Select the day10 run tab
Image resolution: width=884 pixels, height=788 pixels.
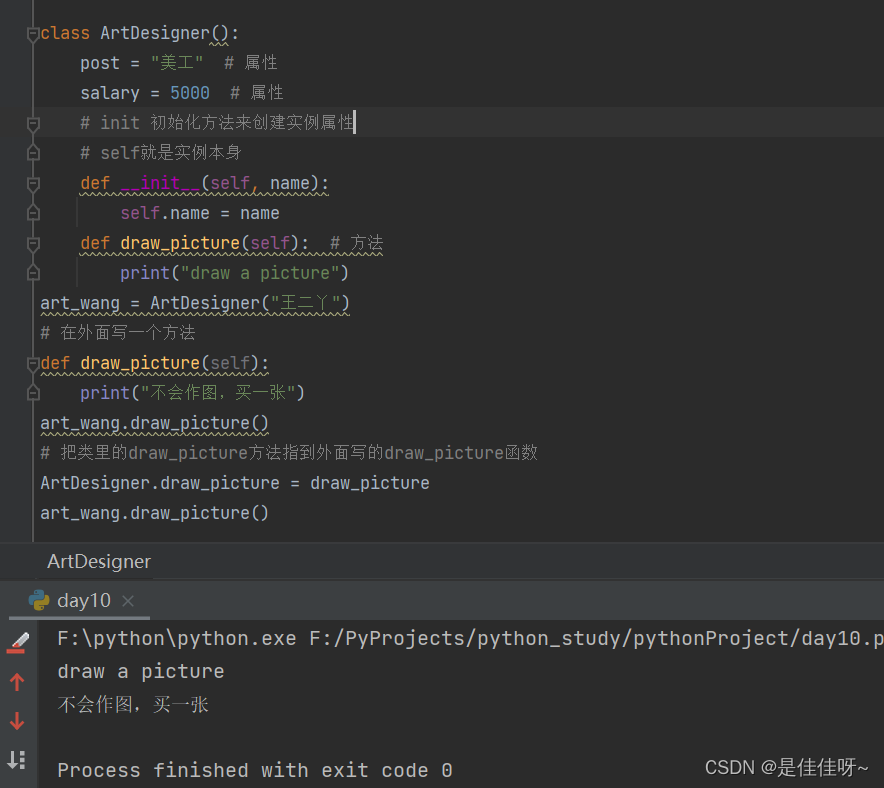click(83, 600)
